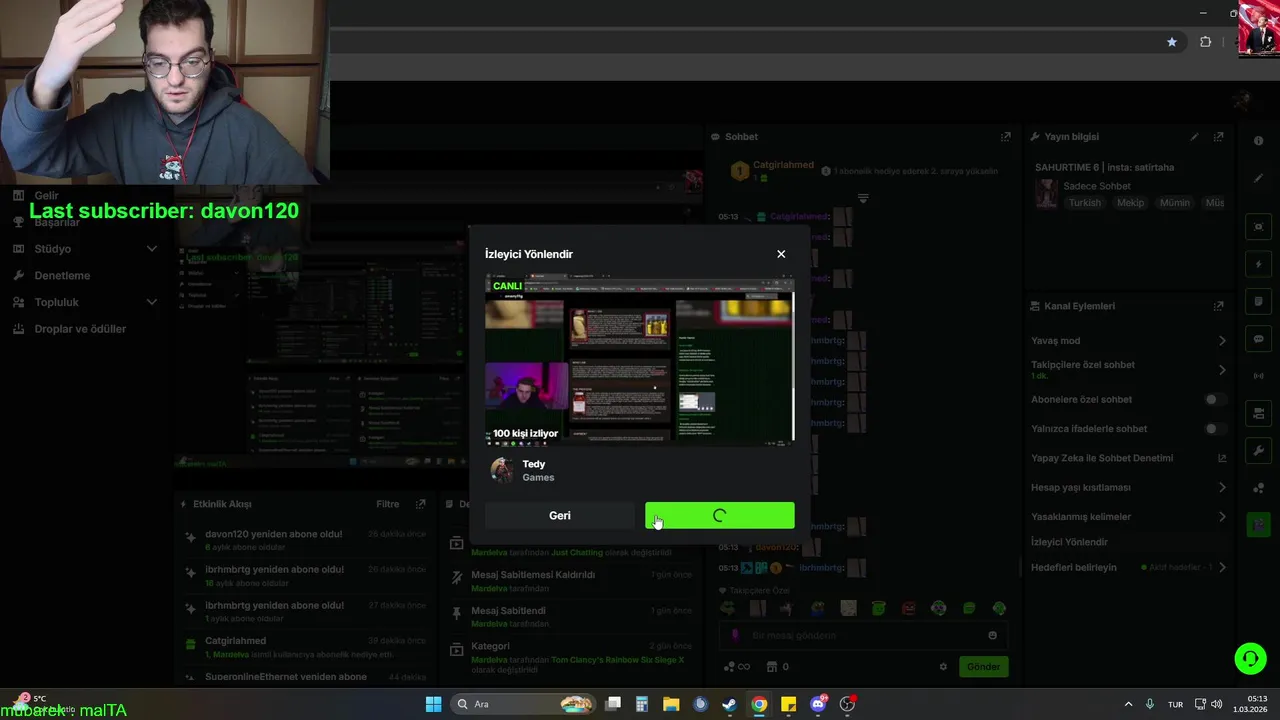The width and height of the screenshot is (1280, 720).
Task: Expand Hesap yaşı kısıtlaması
Action: (x=1222, y=488)
